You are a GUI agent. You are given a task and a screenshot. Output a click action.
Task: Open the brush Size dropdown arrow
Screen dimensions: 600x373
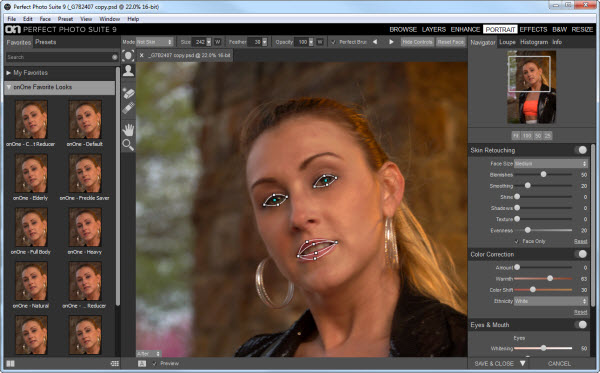[x=209, y=42]
